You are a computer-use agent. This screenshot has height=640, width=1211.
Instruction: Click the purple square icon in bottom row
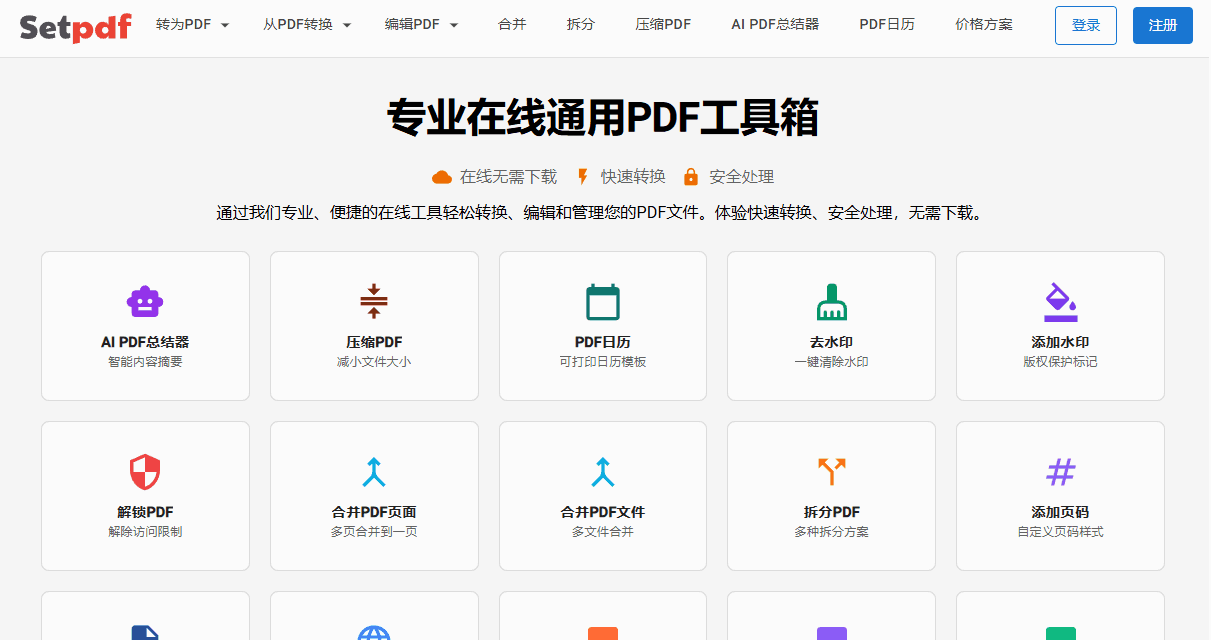click(831, 633)
